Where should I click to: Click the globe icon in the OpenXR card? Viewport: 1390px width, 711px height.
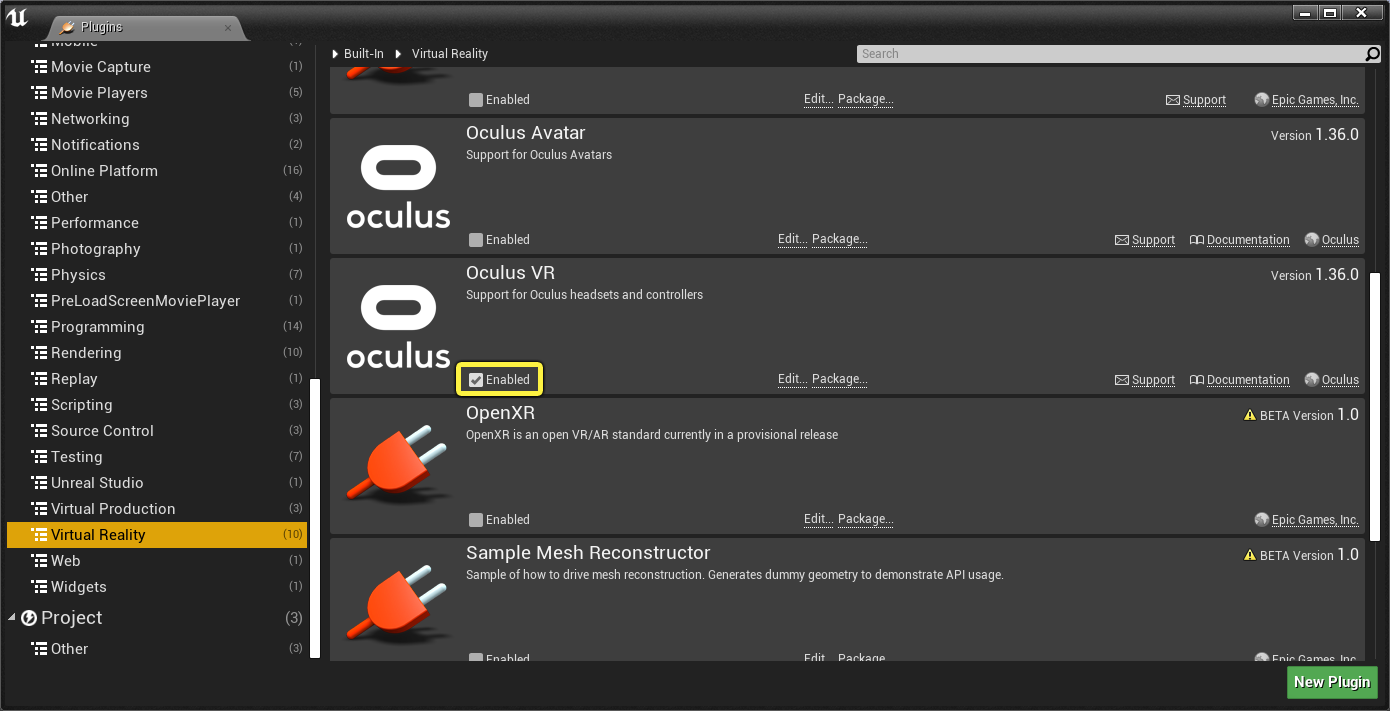[1262, 520]
